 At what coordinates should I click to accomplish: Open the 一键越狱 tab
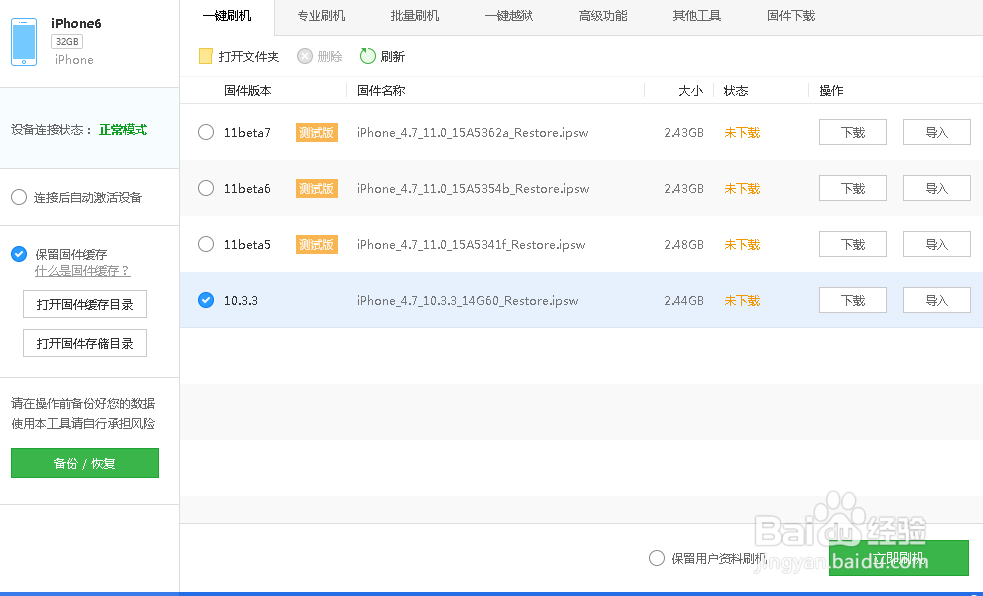click(x=508, y=16)
